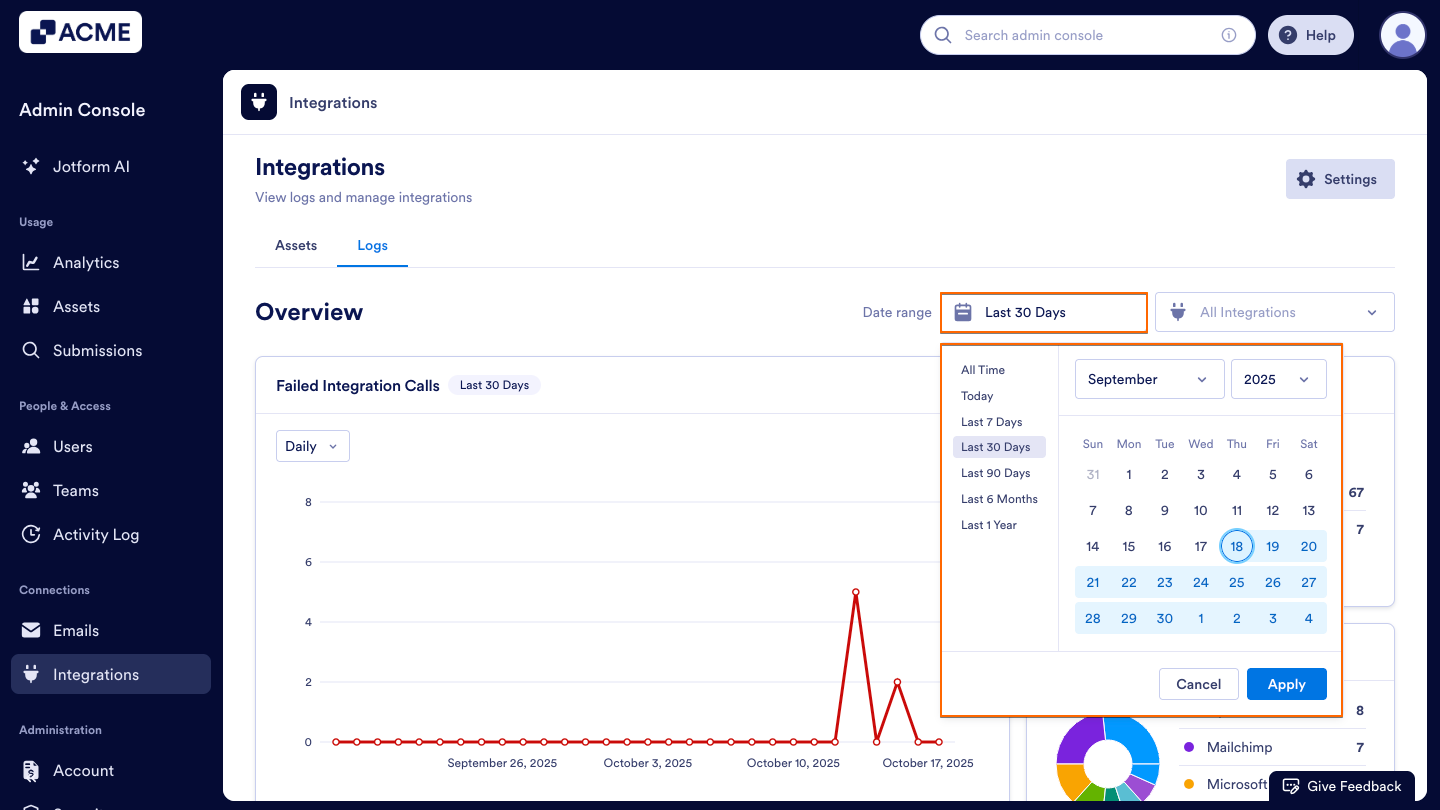
Task: Switch to the Assets tab
Action: coord(295,245)
